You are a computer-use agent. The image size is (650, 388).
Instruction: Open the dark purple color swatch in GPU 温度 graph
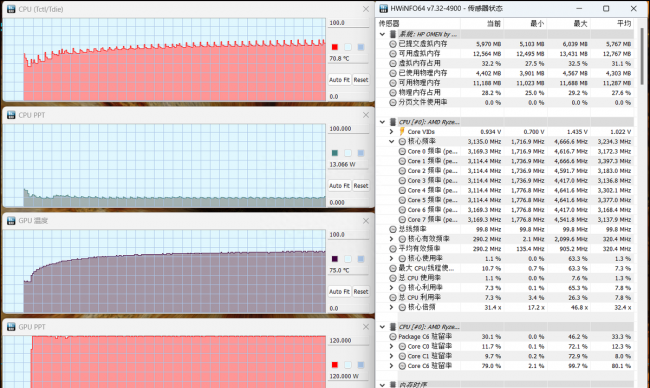click(x=335, y=259)
